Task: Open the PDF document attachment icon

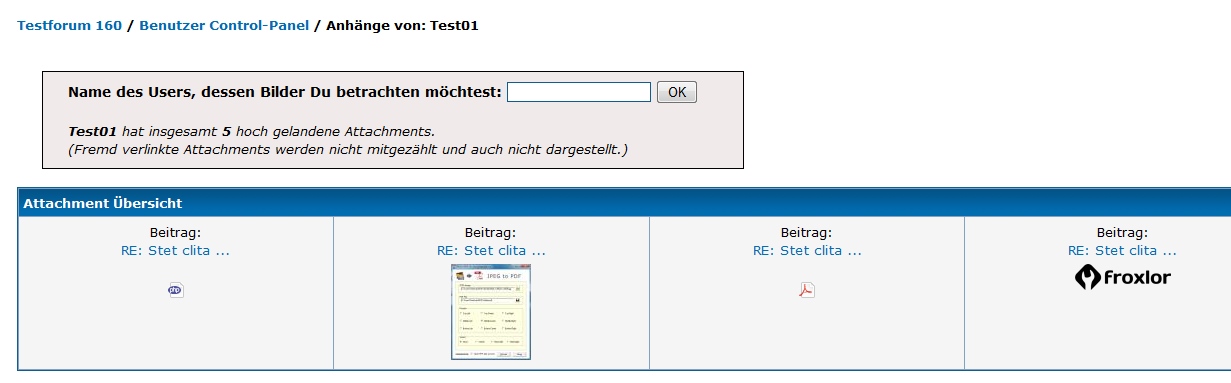Action: point(807,290)
